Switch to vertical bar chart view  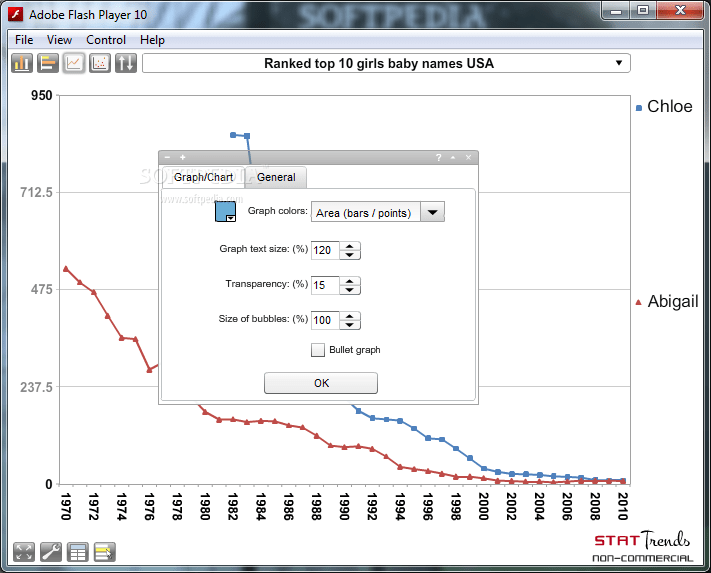[22, 63]
